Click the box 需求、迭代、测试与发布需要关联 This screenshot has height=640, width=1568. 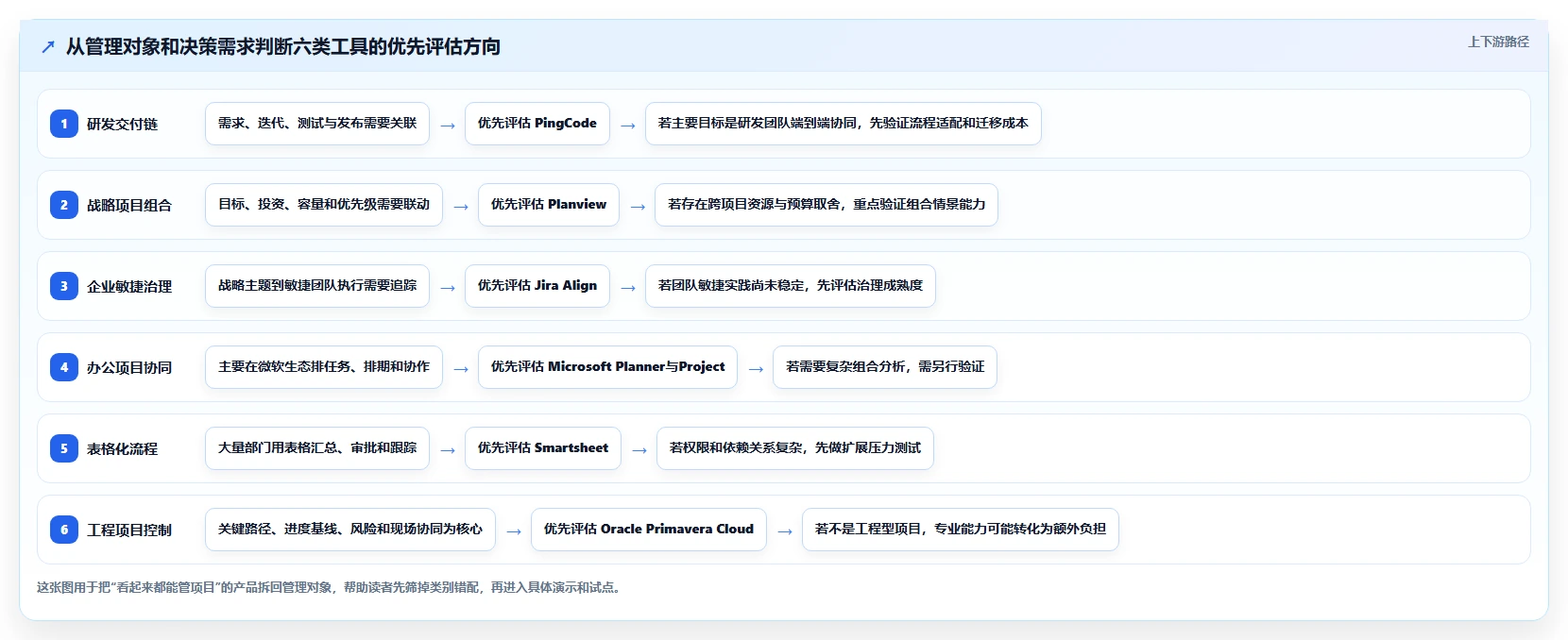[317, 124]
